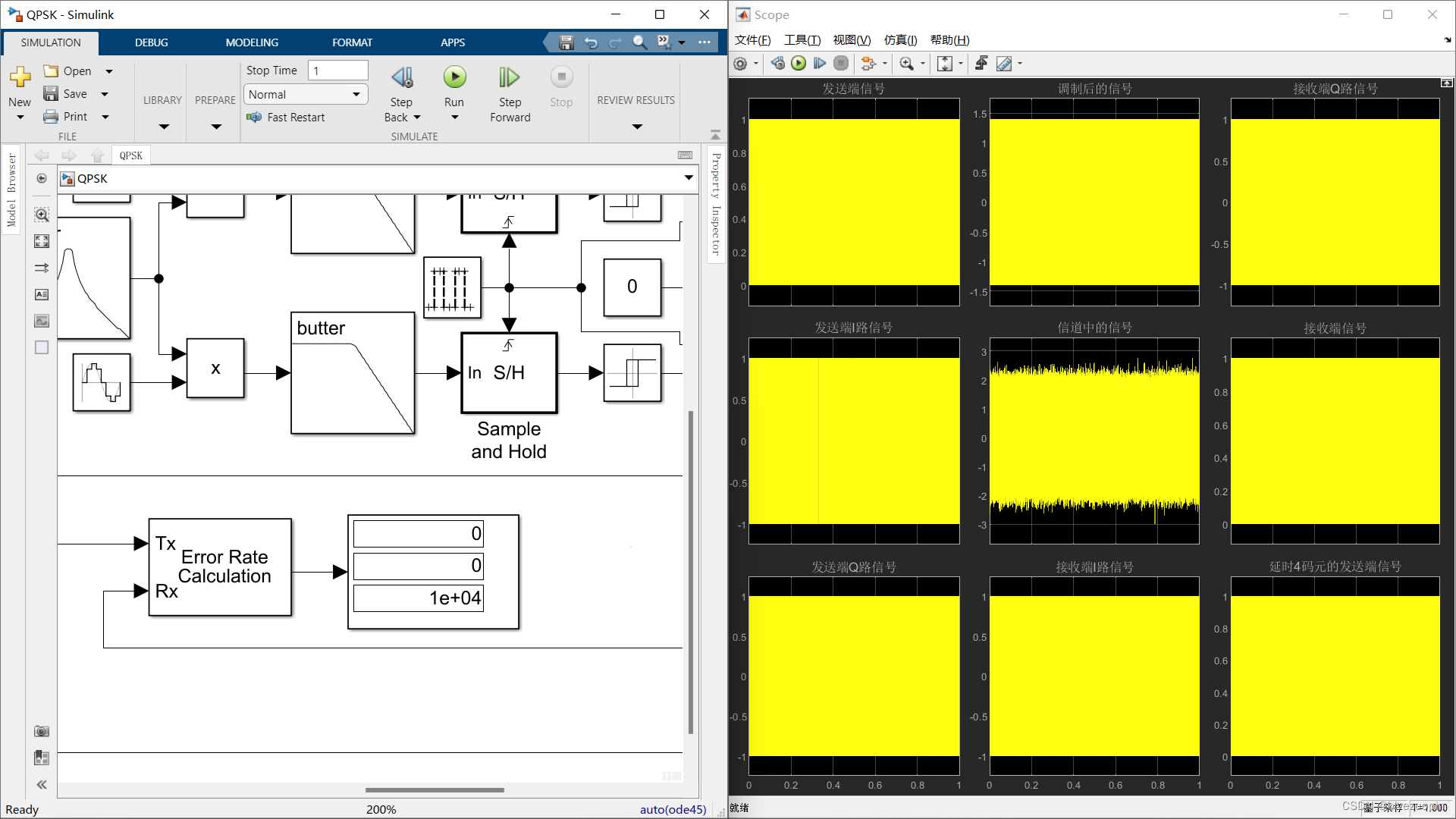Click Scope's cursor measurements ruler icon
The height and width of the screenshot is (819, 1456).
1003,64
